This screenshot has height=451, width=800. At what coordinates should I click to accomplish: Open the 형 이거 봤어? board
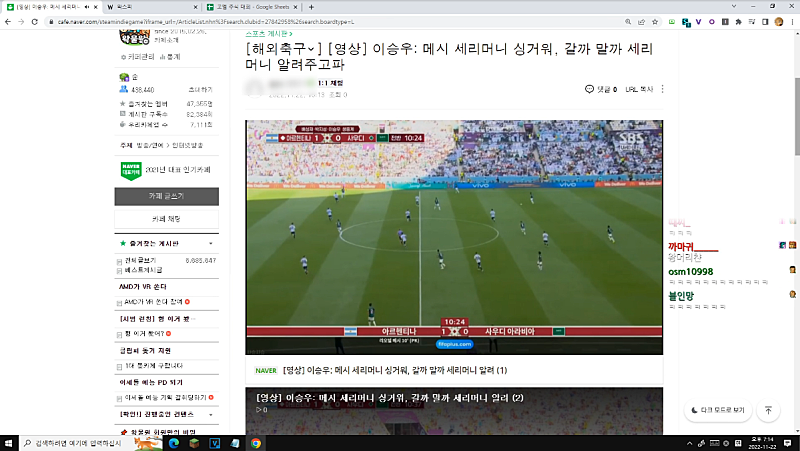[144, 334]
